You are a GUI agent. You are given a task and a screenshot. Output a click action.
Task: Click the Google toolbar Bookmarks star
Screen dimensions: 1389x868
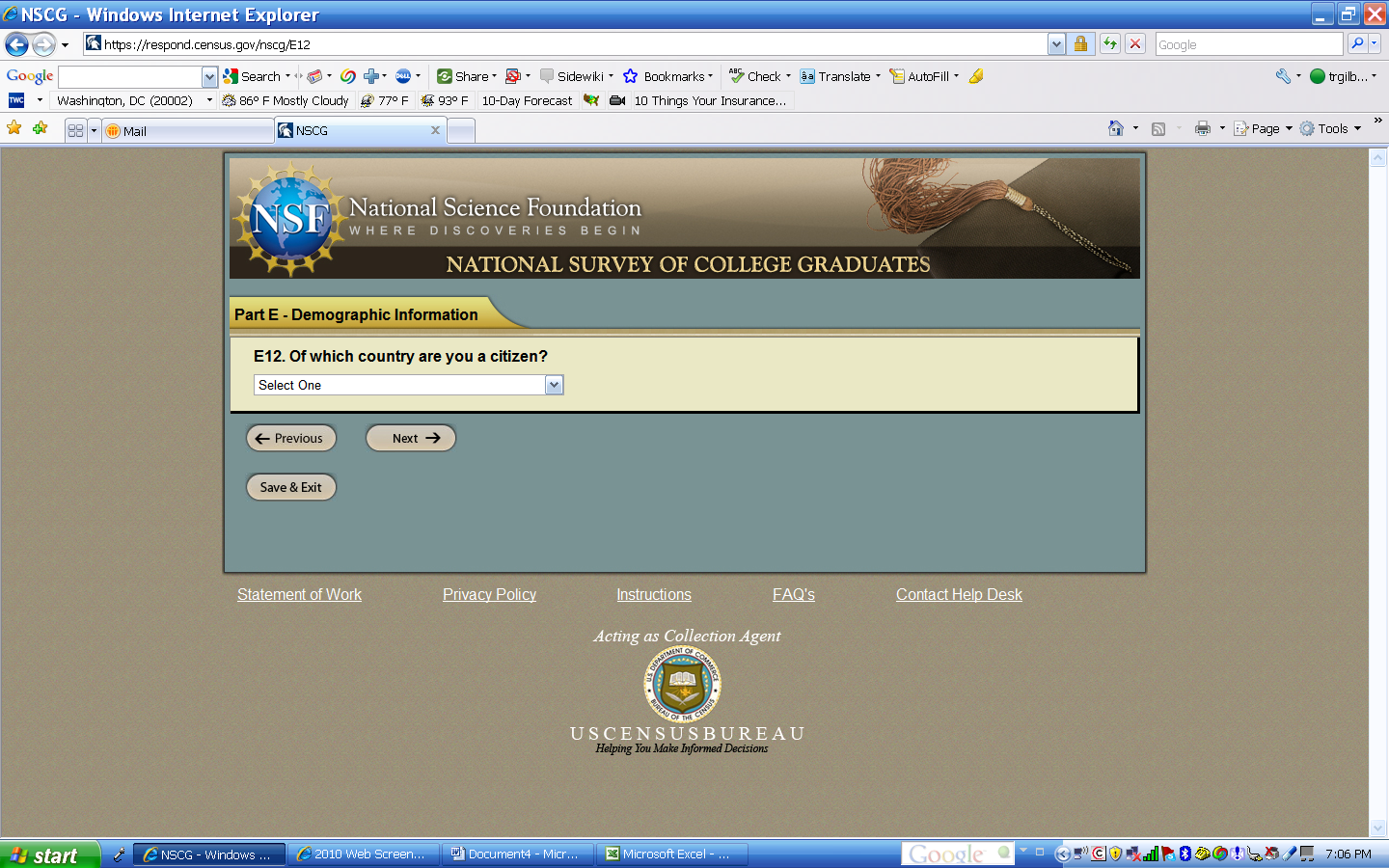[631, 76]
